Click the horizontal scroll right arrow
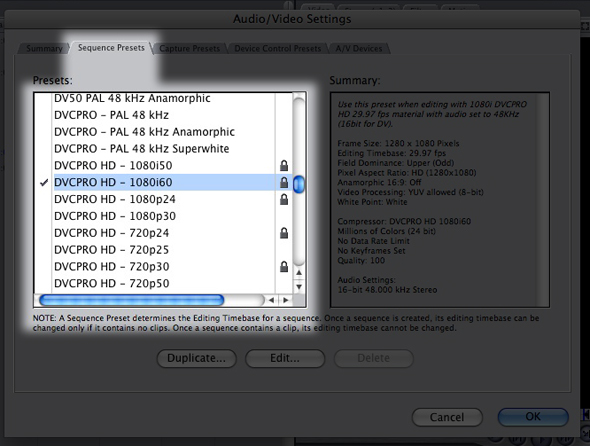This screenshot has width=590, height=446. (x=286, y=300)
